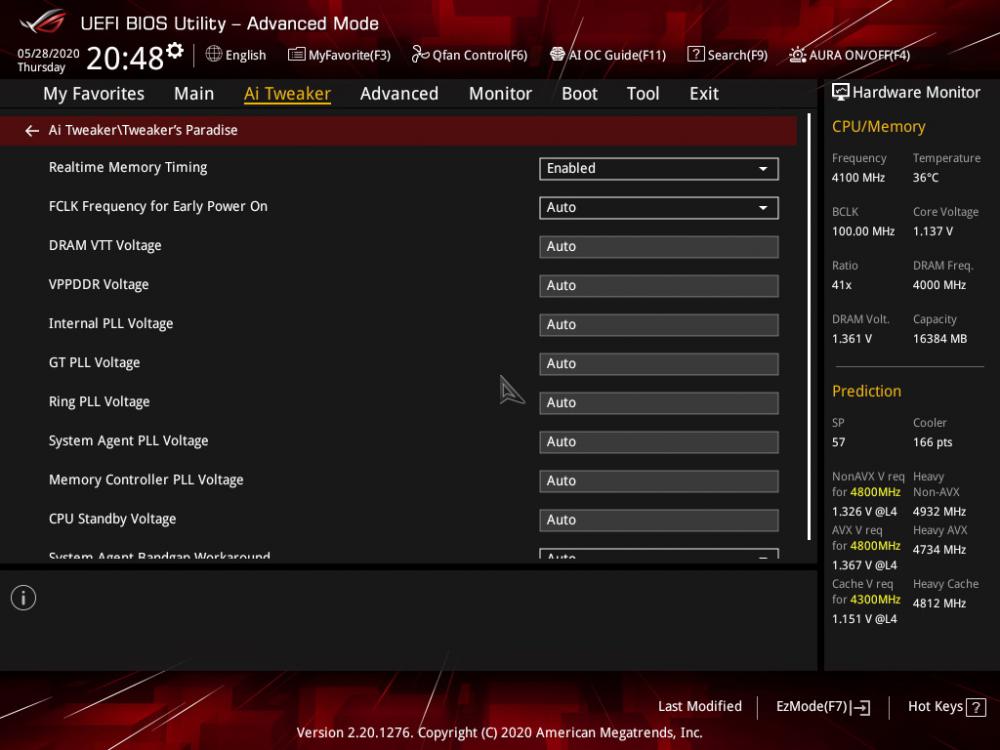This screenshot has width=1000, height=750.
Task: Click the GT PLL Voltage field
Action: click(x=659, y=364)
